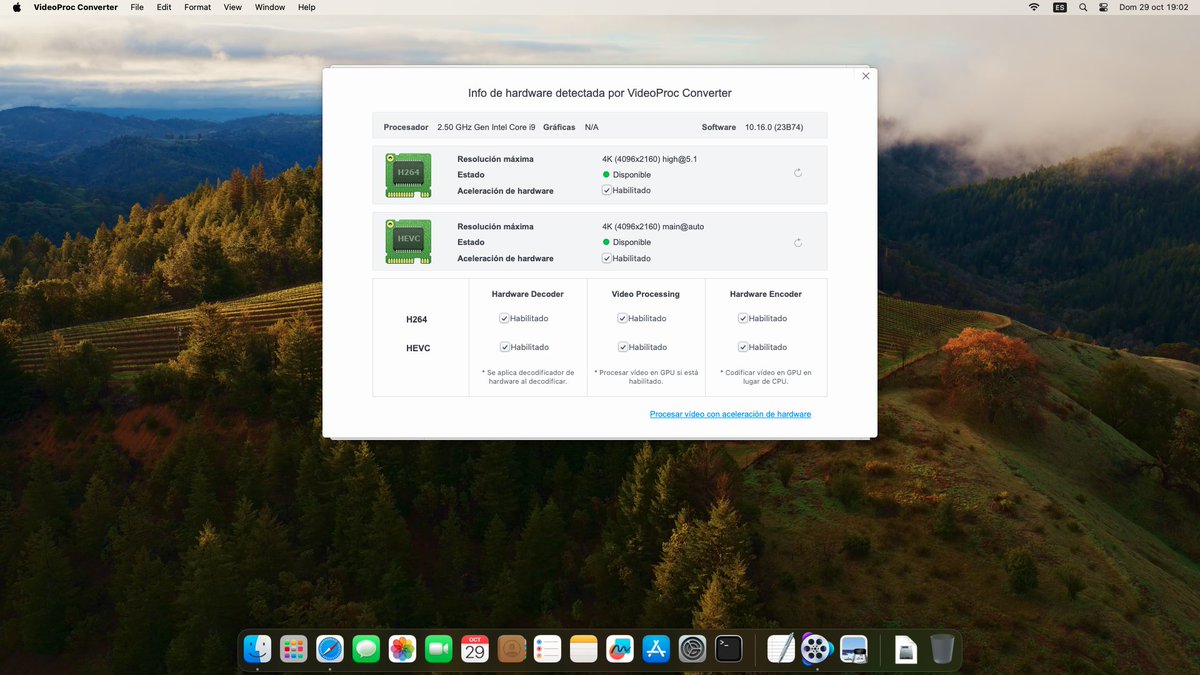This screenshot has width=1200, height=675.
Task: Launch Safari from the Dock
Action: [330, 649]
